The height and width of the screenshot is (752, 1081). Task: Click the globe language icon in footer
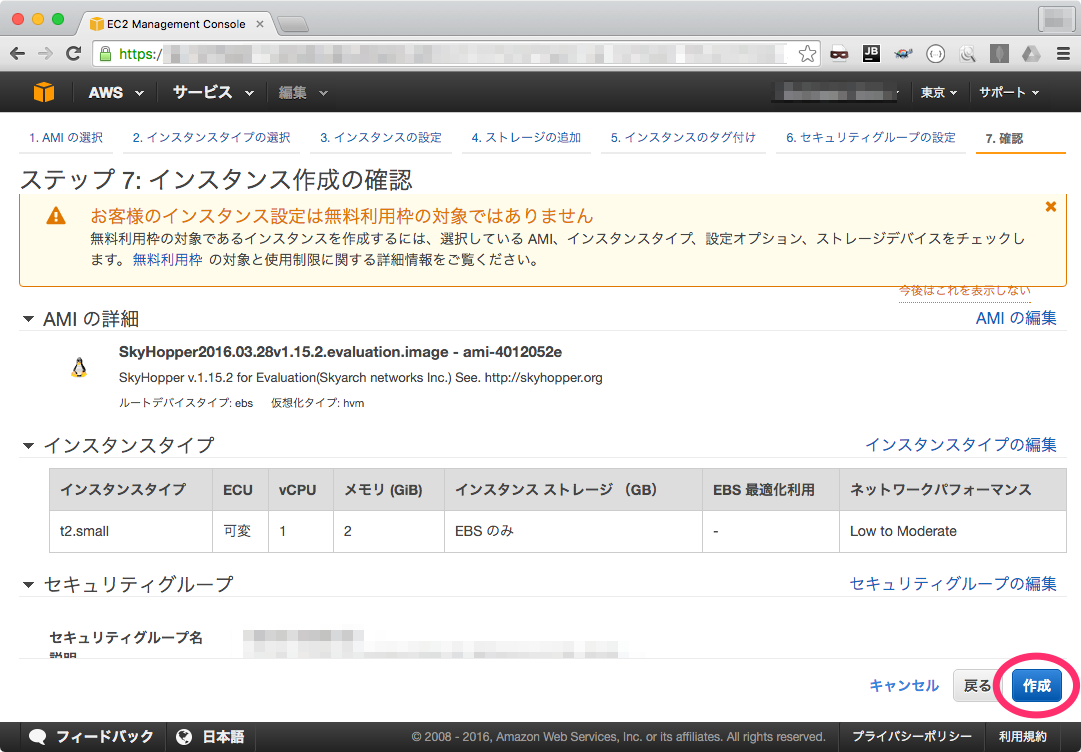pos(184,737)
